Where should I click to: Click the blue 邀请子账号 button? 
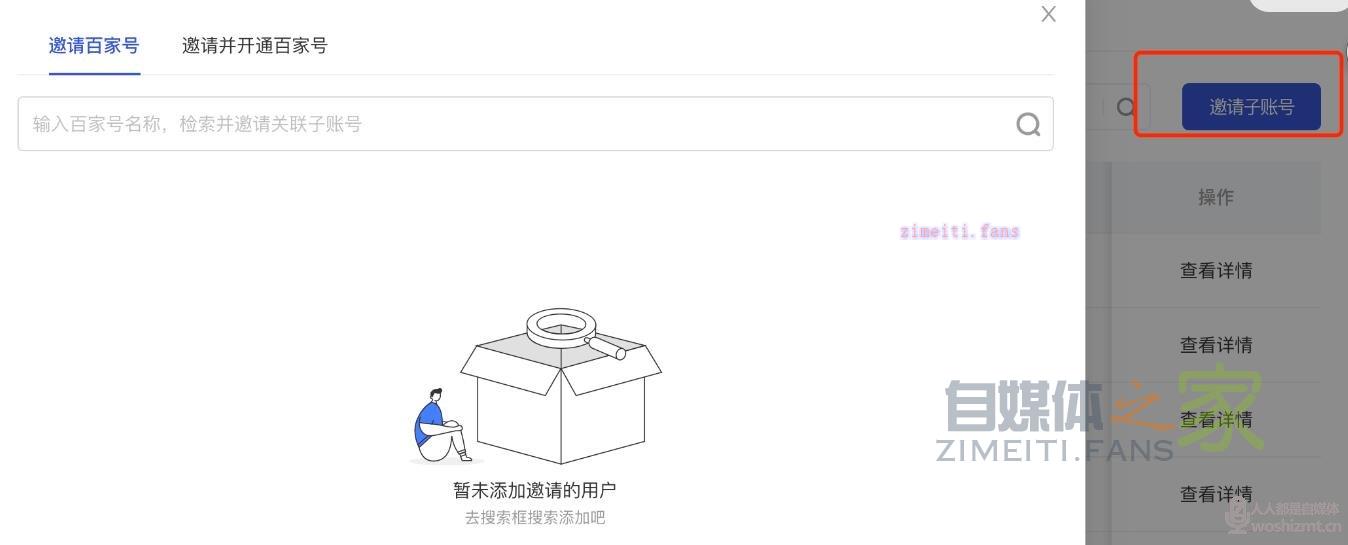click(x=1251, y=107)
